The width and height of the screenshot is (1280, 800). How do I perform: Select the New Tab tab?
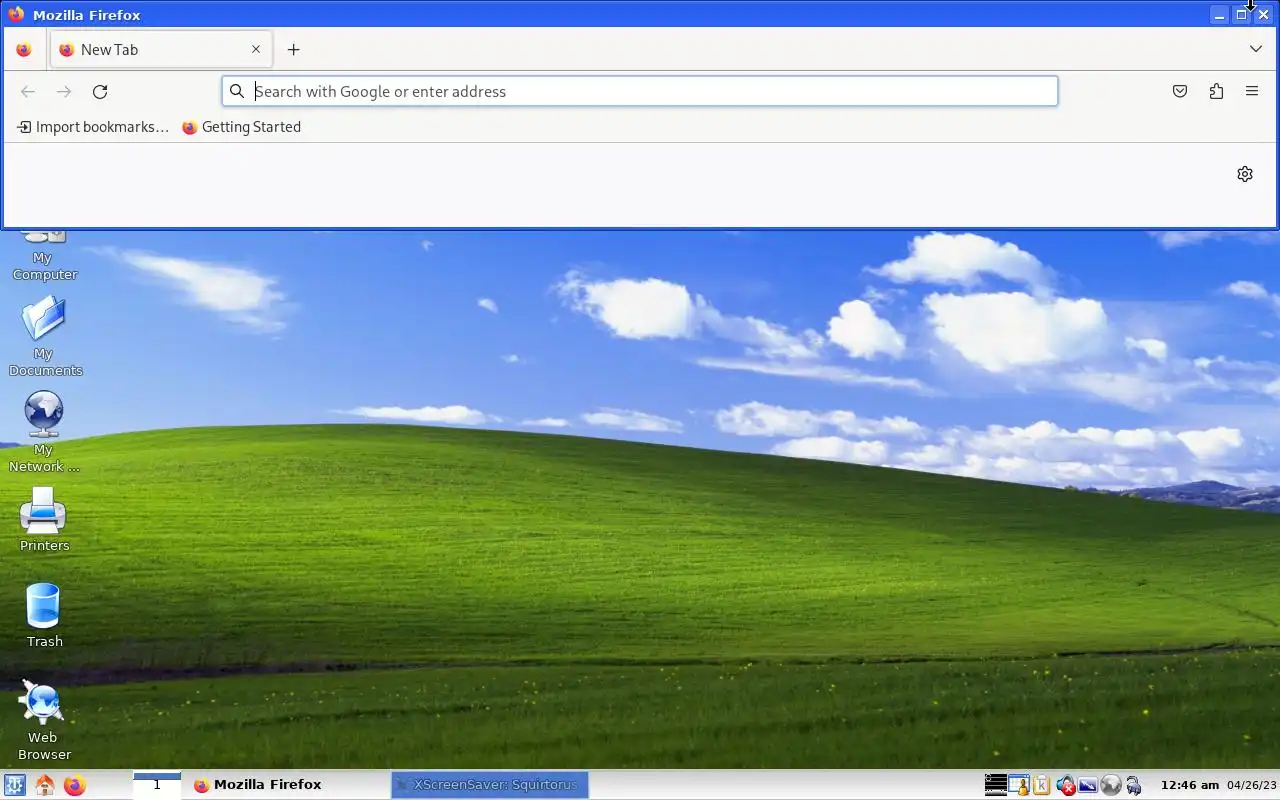point(160,49)
